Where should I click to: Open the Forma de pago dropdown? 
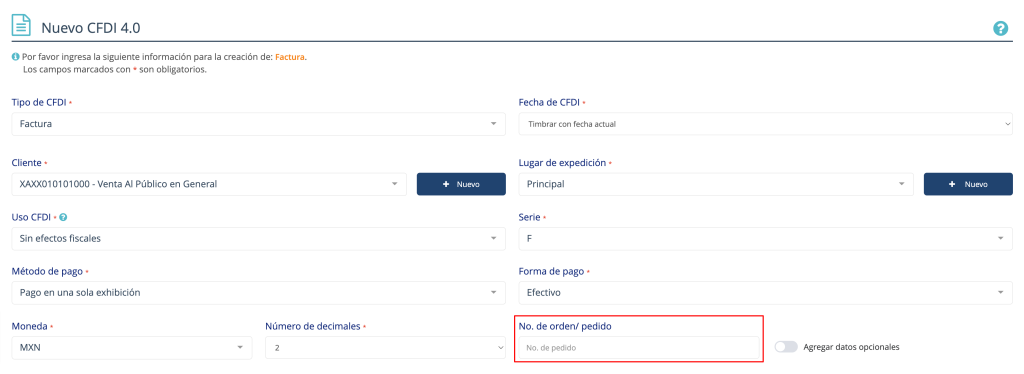(x=765, y=293)
